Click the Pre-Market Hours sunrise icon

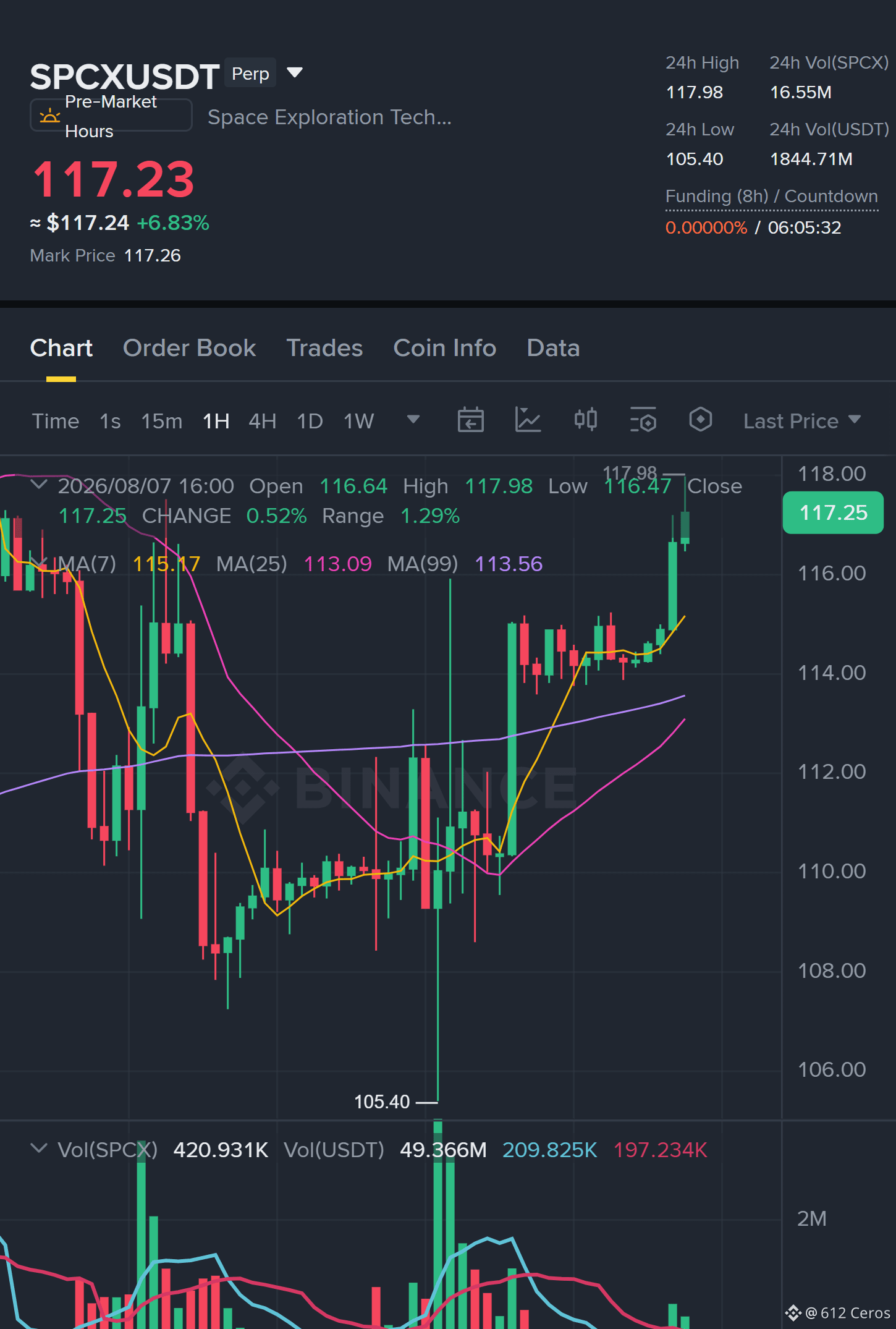[49, 116]
